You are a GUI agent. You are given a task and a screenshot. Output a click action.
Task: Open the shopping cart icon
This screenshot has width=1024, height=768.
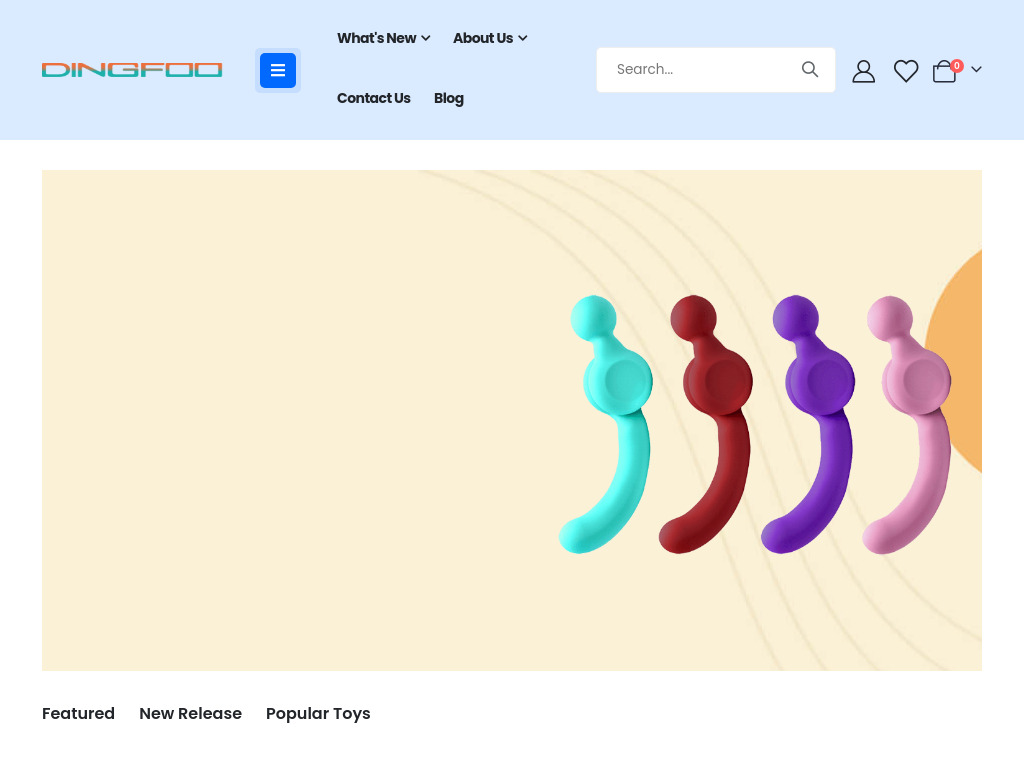coord(946,71)
